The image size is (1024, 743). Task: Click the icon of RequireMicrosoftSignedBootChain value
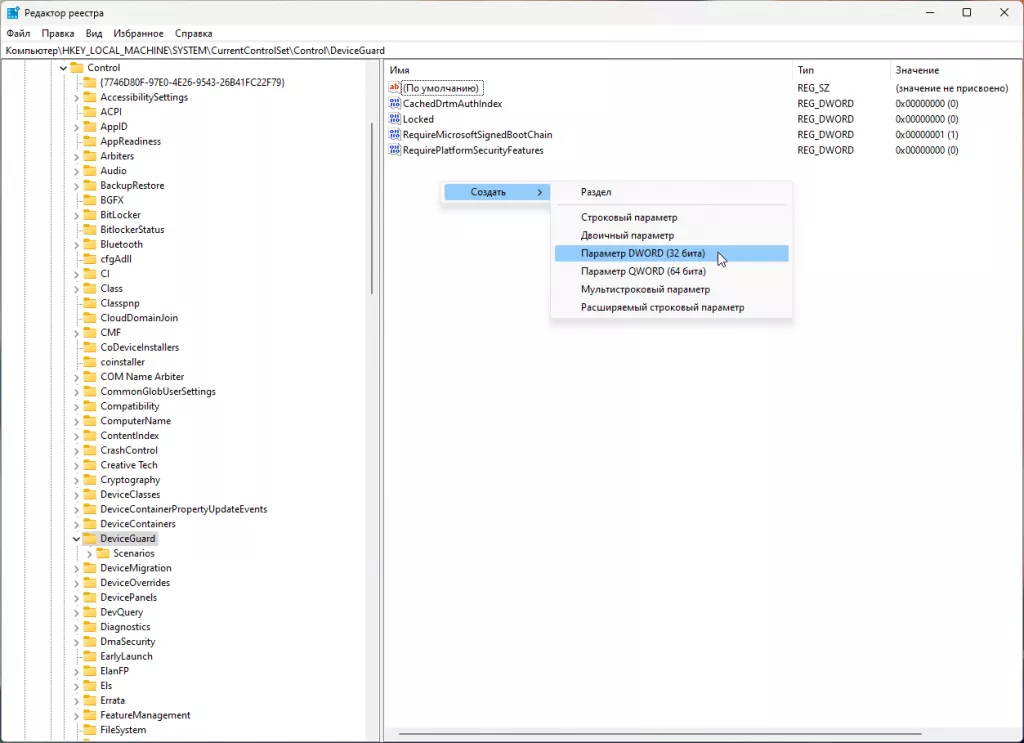[394, 135]
